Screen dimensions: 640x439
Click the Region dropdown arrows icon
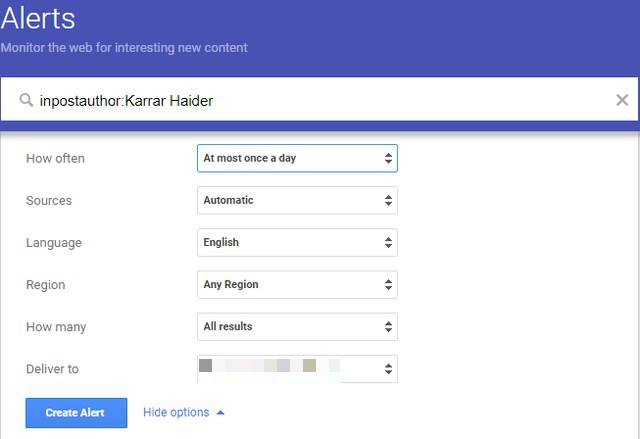click(388, 284)
